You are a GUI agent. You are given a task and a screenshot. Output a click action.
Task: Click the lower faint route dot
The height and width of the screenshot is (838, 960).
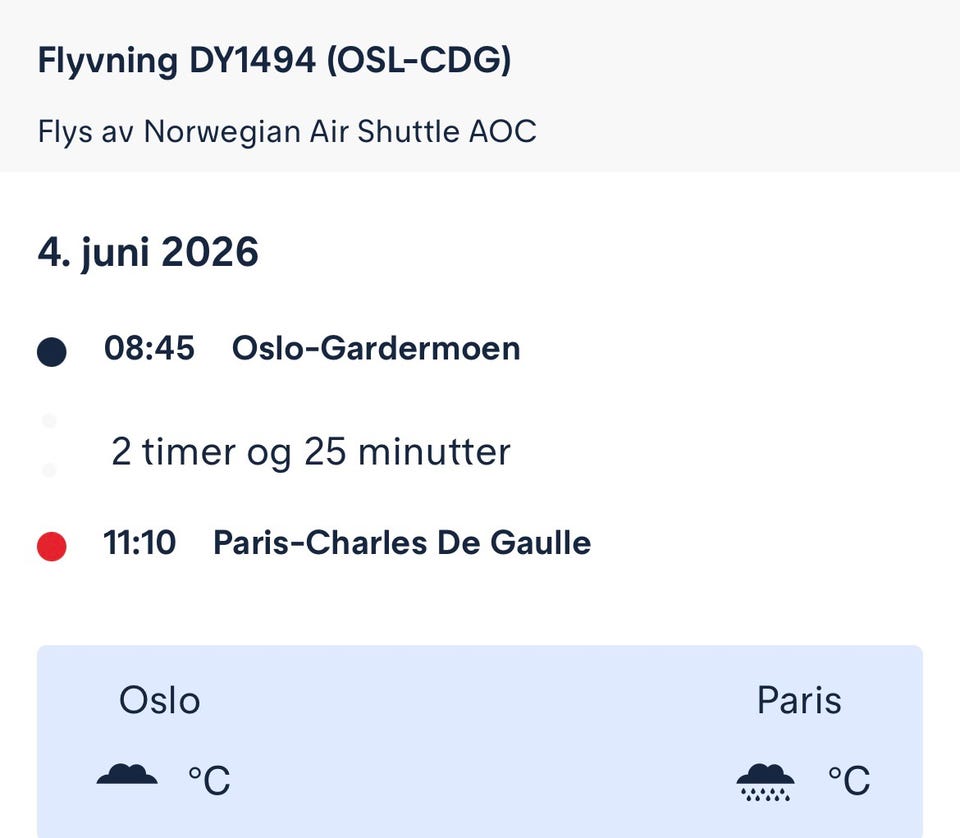(x=49, y=469)
